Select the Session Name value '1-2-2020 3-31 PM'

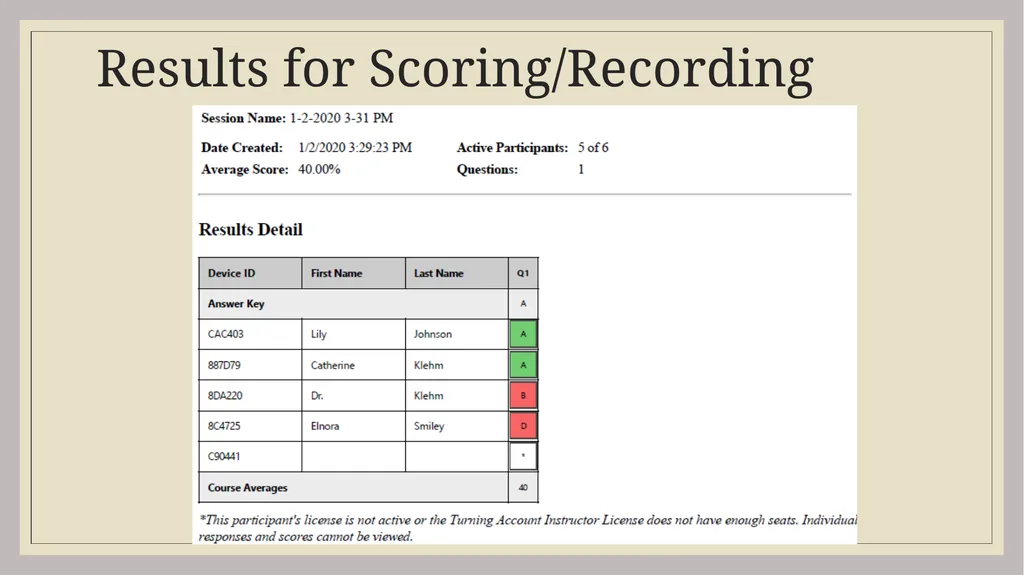point(342,118)
